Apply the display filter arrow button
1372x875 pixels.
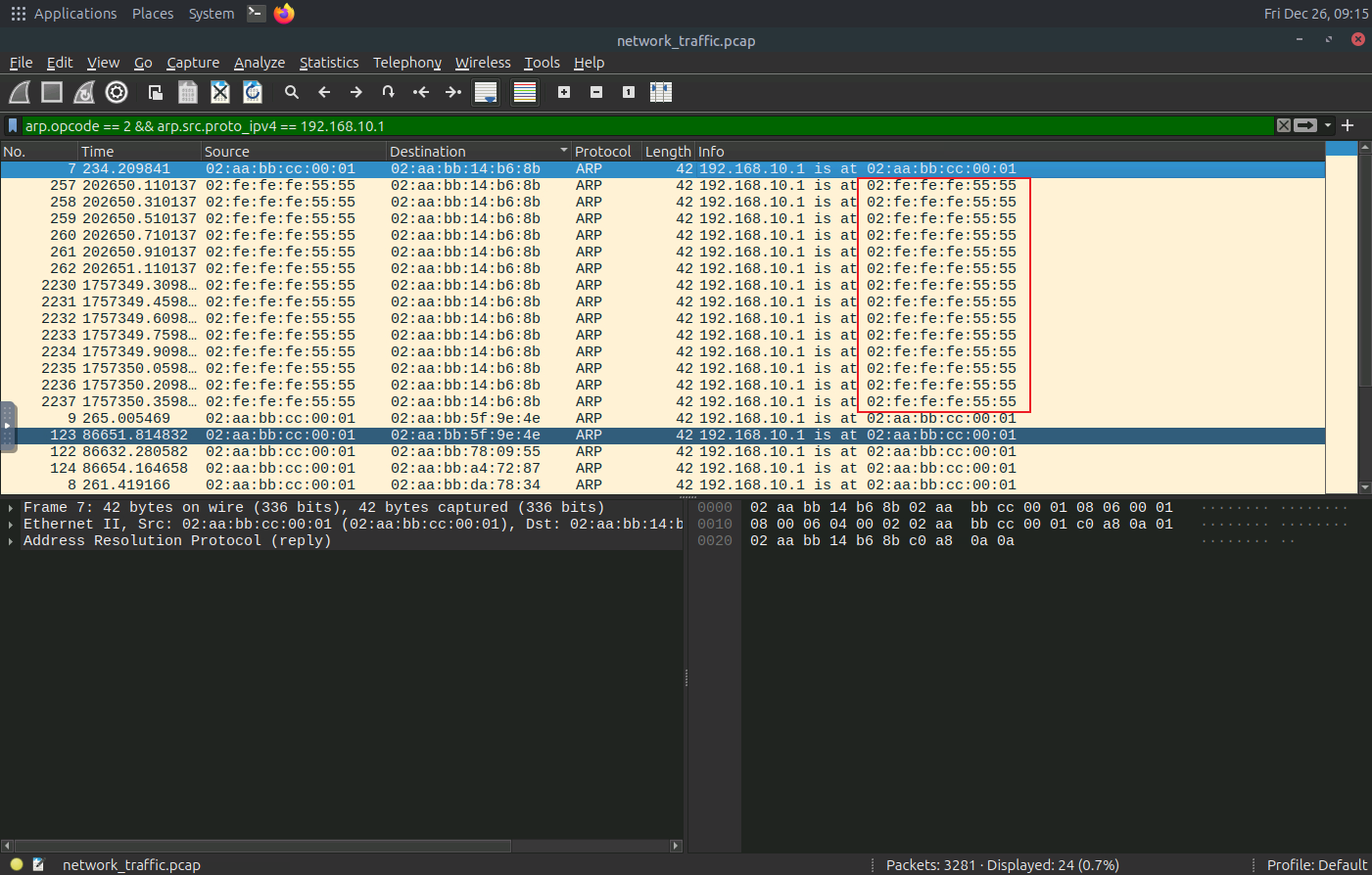click(1305, 125)
